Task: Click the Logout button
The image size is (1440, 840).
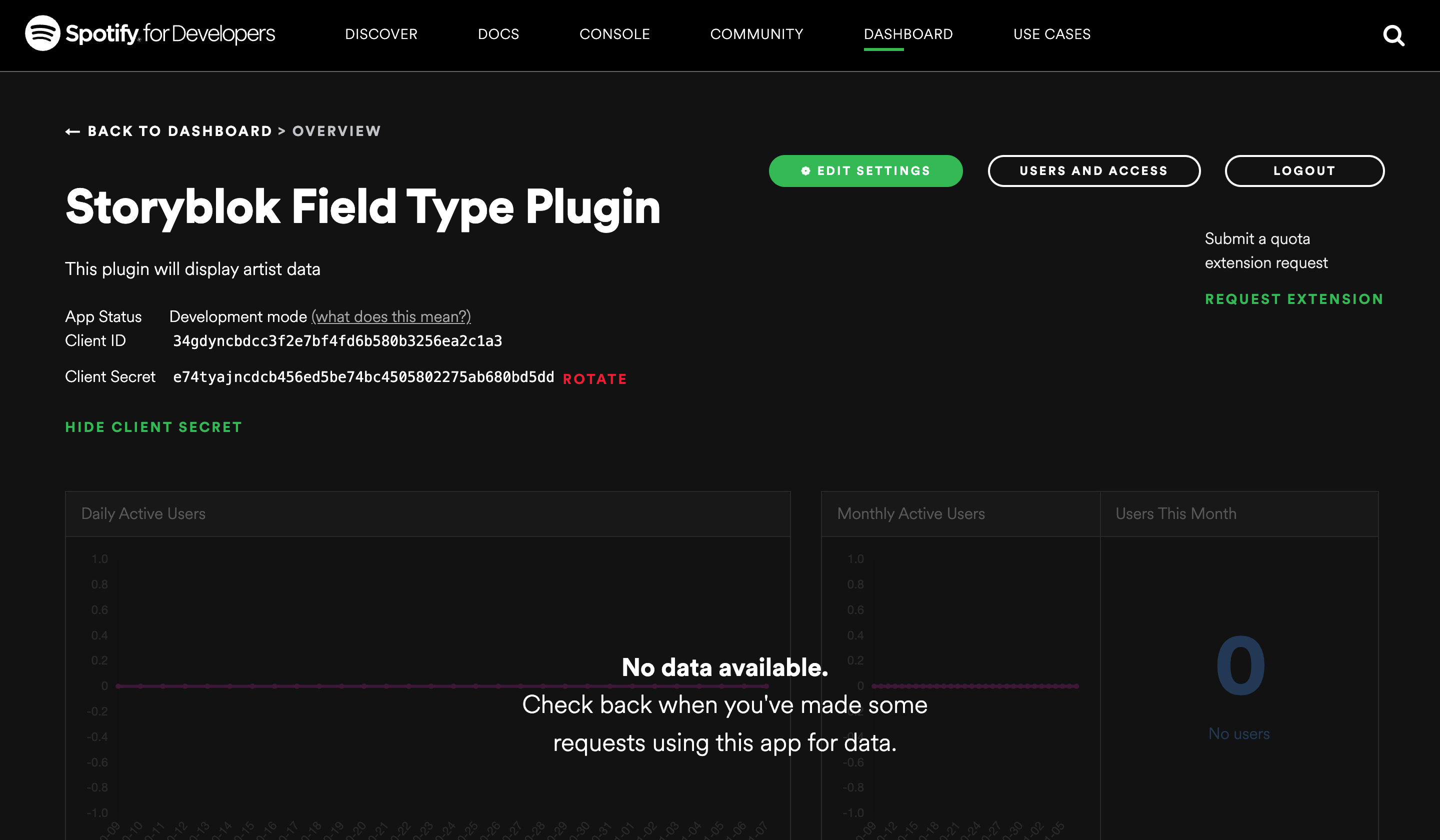Action: [x=1304, y=171]
